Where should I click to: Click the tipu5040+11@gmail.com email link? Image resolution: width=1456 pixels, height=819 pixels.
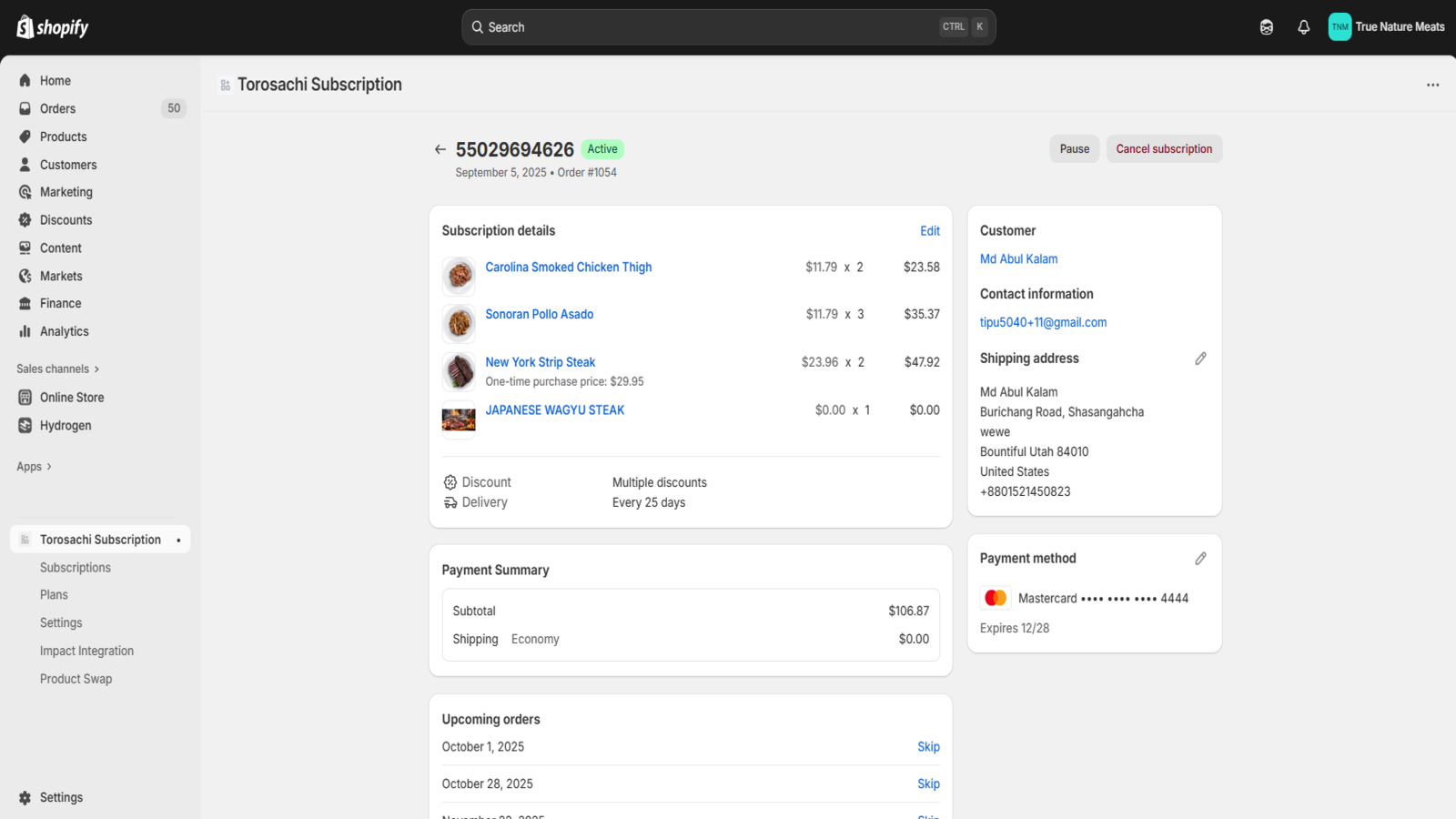1044,323
